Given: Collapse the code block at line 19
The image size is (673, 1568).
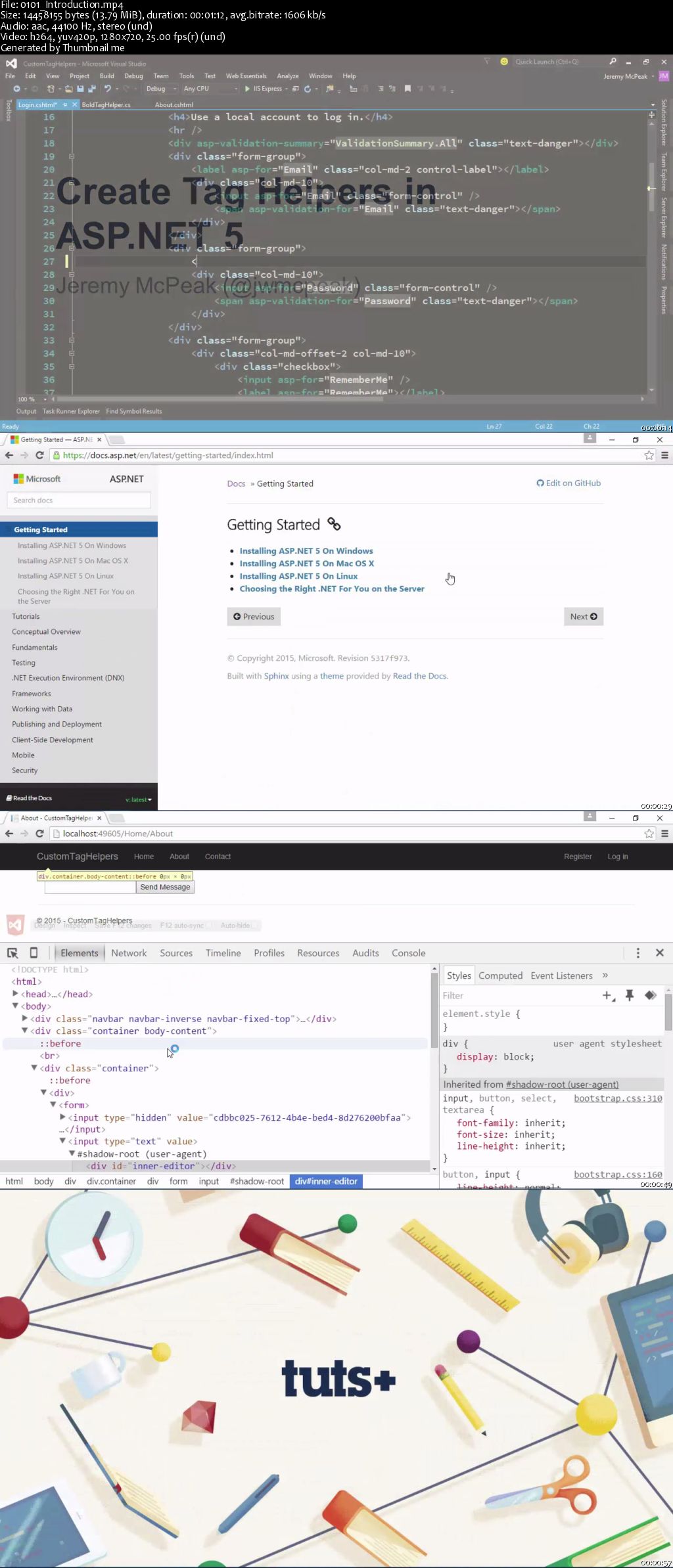Looking at the screenshot, I should pos(71,156).
